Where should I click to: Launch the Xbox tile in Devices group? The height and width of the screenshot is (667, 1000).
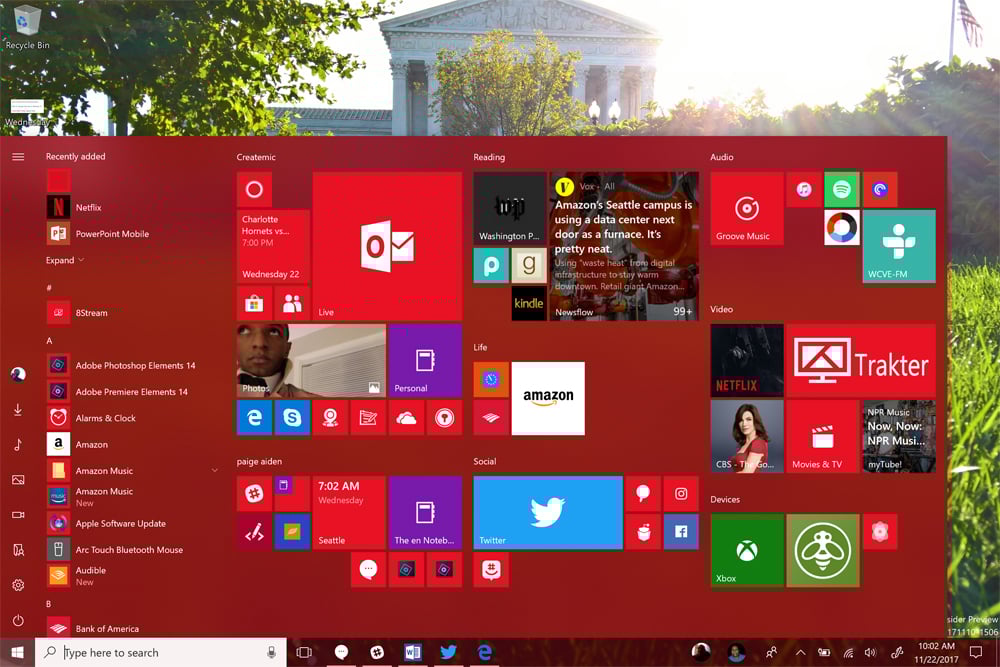tap(746, 550)
